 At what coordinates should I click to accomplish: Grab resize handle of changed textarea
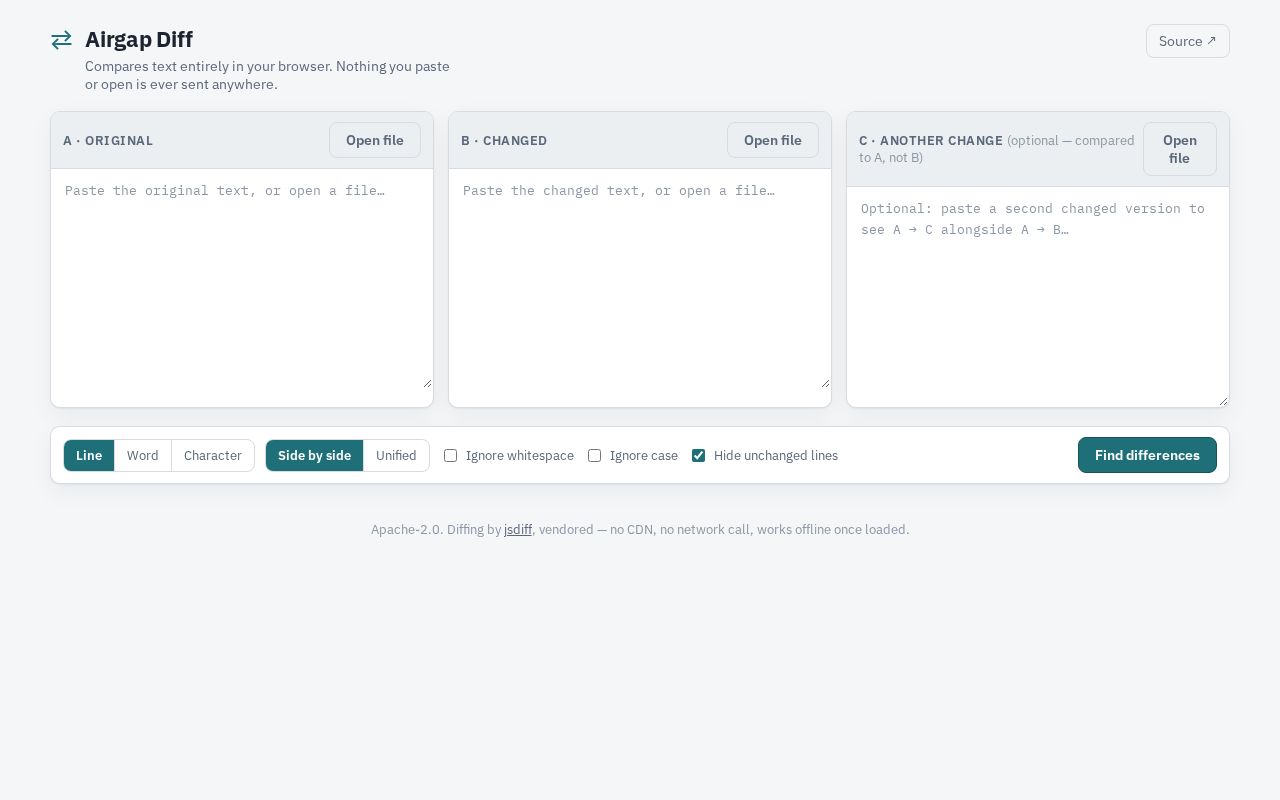(x=825, y=383)
